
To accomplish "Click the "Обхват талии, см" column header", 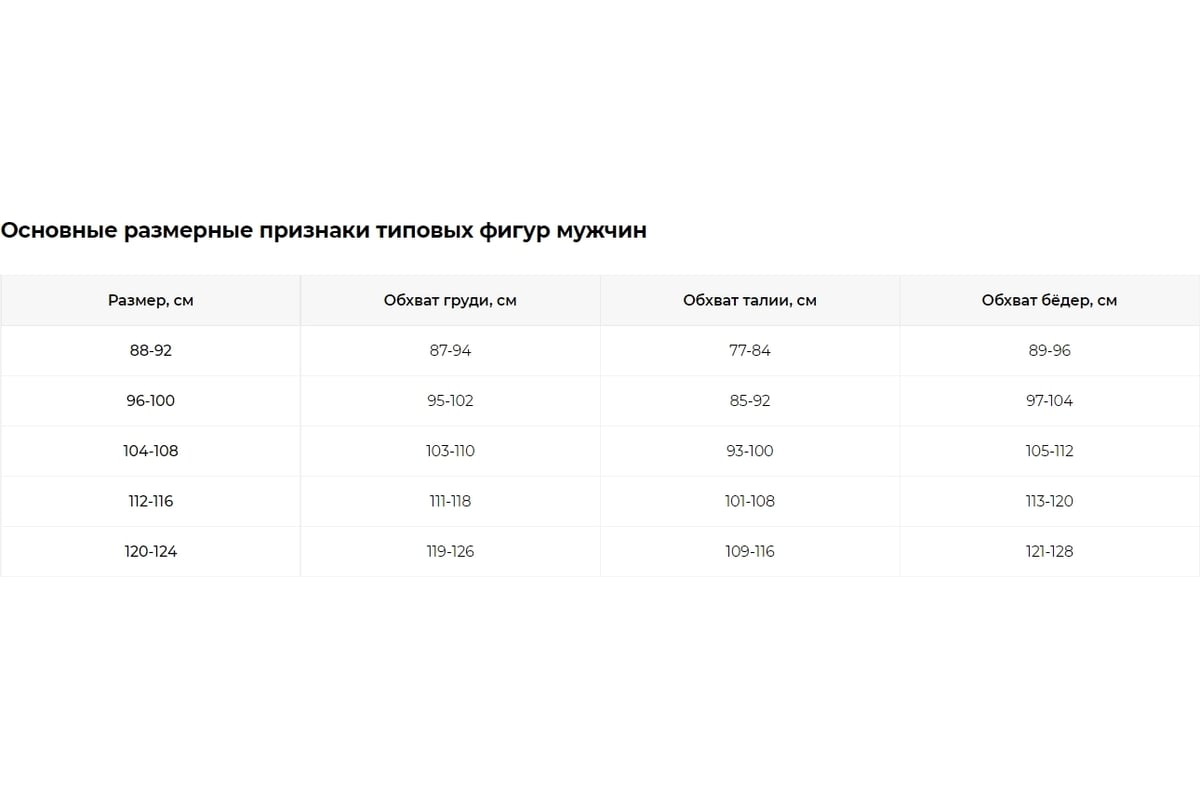I will tap(750, 300).
